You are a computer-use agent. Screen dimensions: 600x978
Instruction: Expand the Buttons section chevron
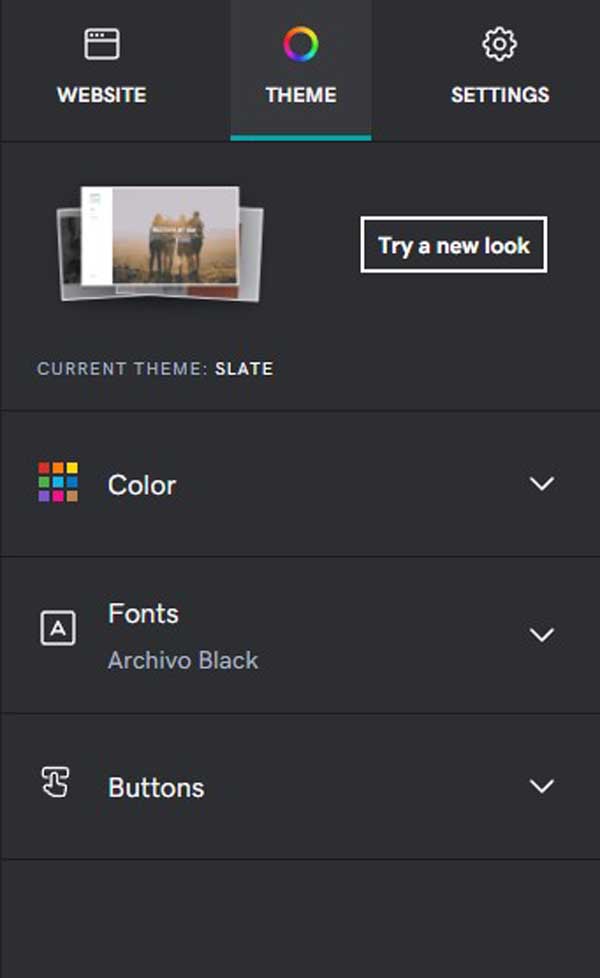point(541,786)
